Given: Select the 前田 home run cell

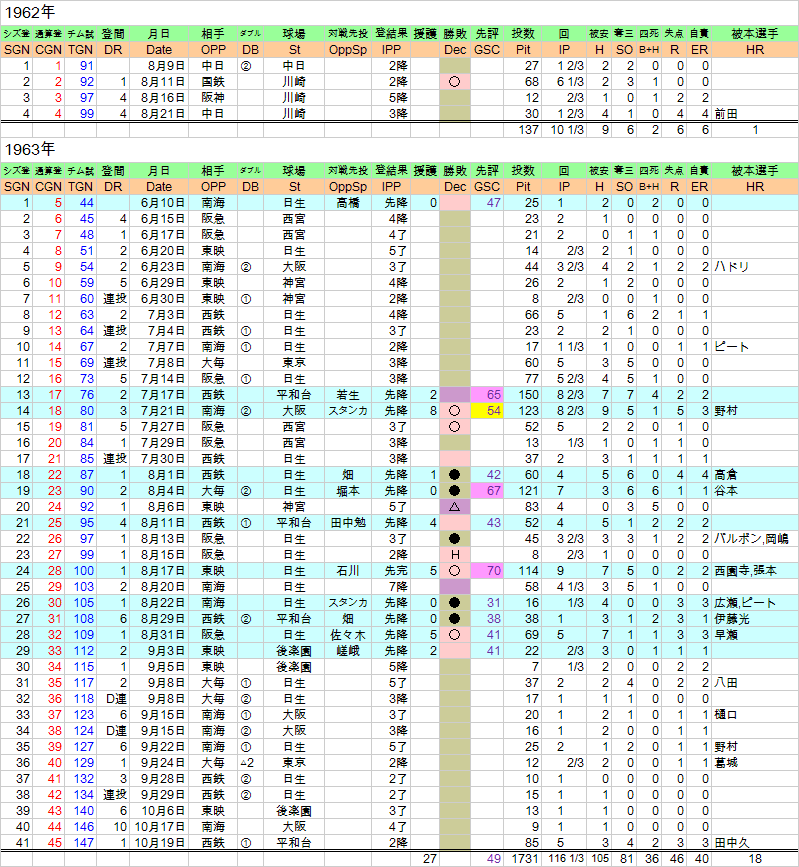Looking at the screenshot, I should click(x=755, y=114).
